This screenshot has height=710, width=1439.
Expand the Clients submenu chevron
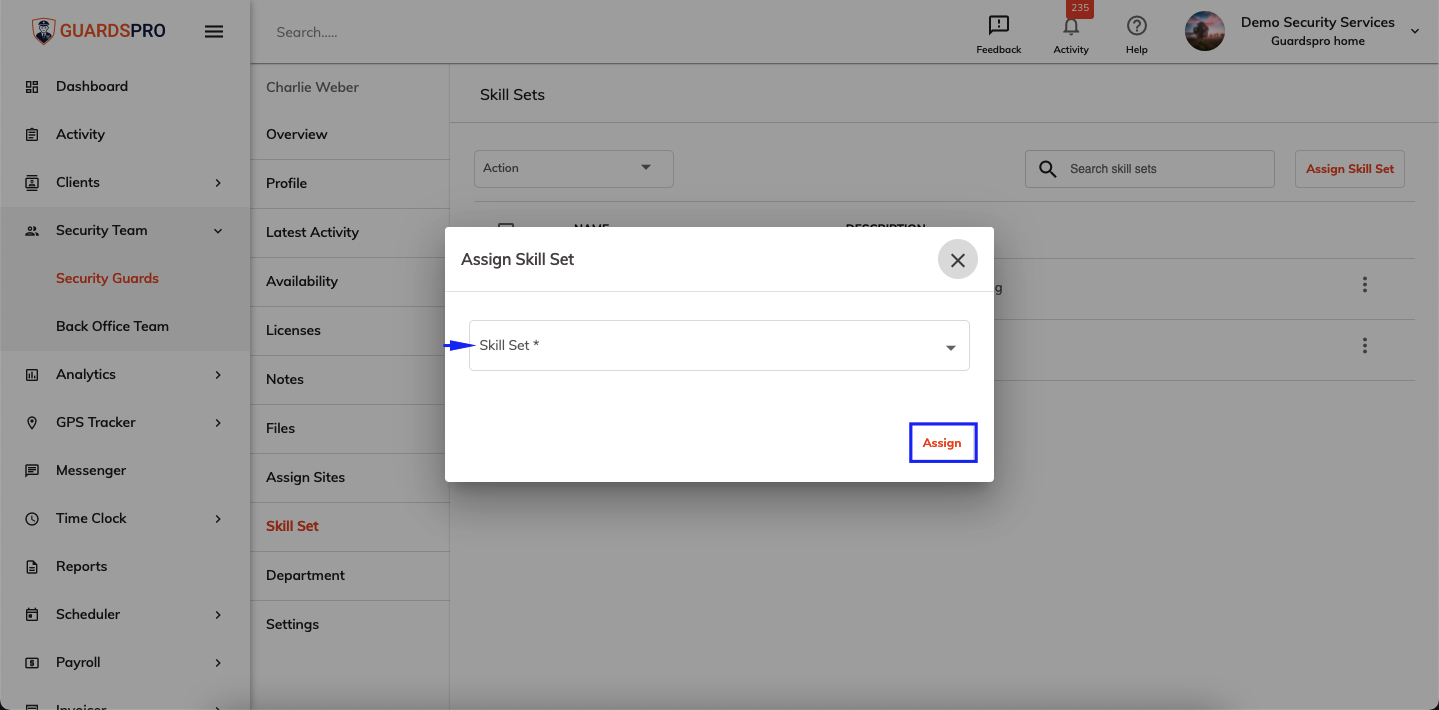click(218, 183)
